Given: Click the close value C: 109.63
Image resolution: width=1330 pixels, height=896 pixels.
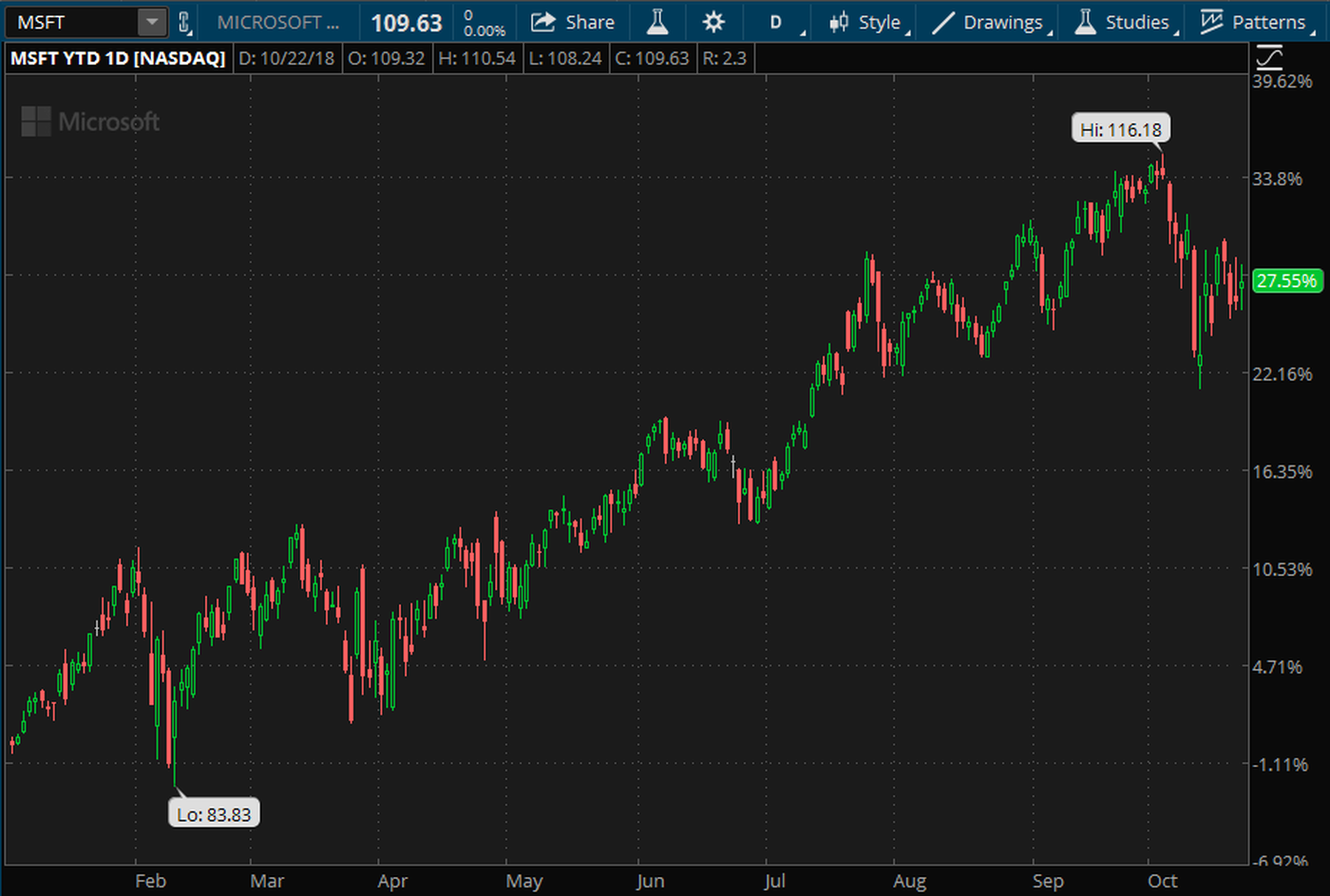Looking at the screenshot, I should (x=652, y=58).
